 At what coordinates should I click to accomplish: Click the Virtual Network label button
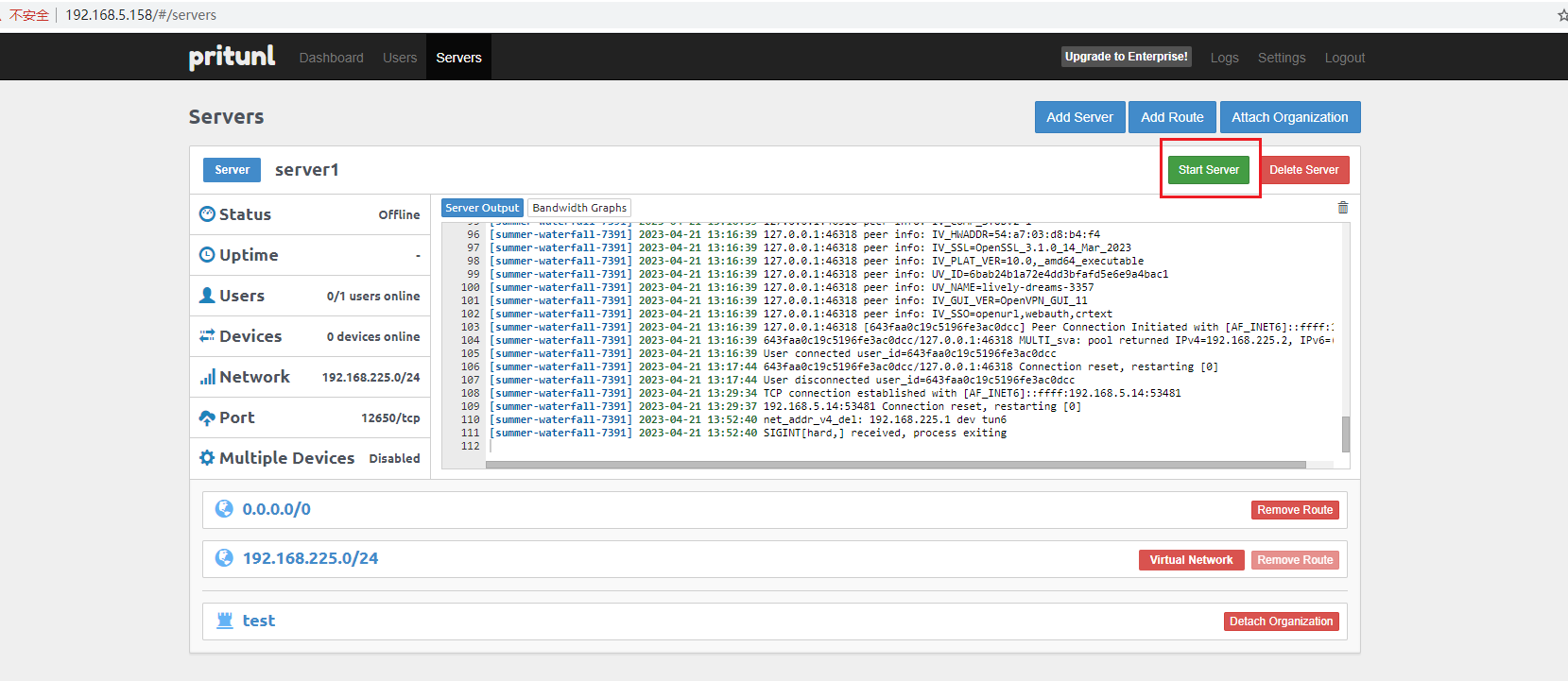click(x=1191, y=560)
